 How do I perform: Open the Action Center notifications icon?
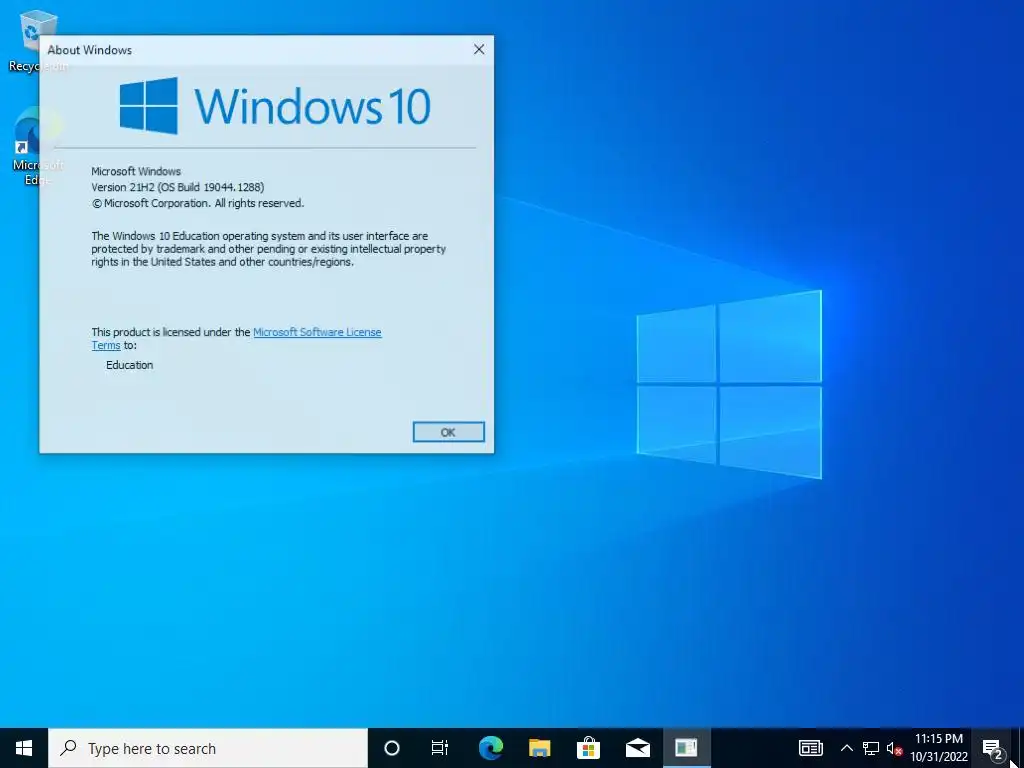(992, 748)
